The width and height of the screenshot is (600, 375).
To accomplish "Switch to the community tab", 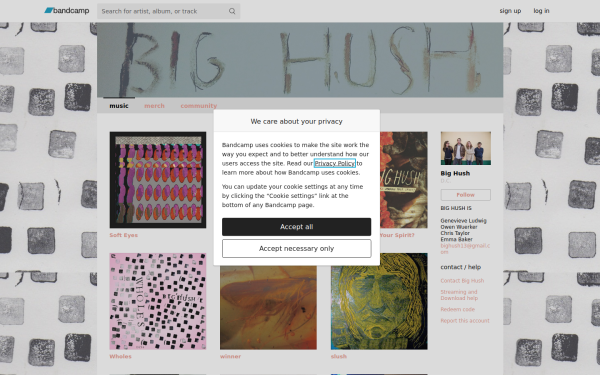I will click(x=199, y=106).
